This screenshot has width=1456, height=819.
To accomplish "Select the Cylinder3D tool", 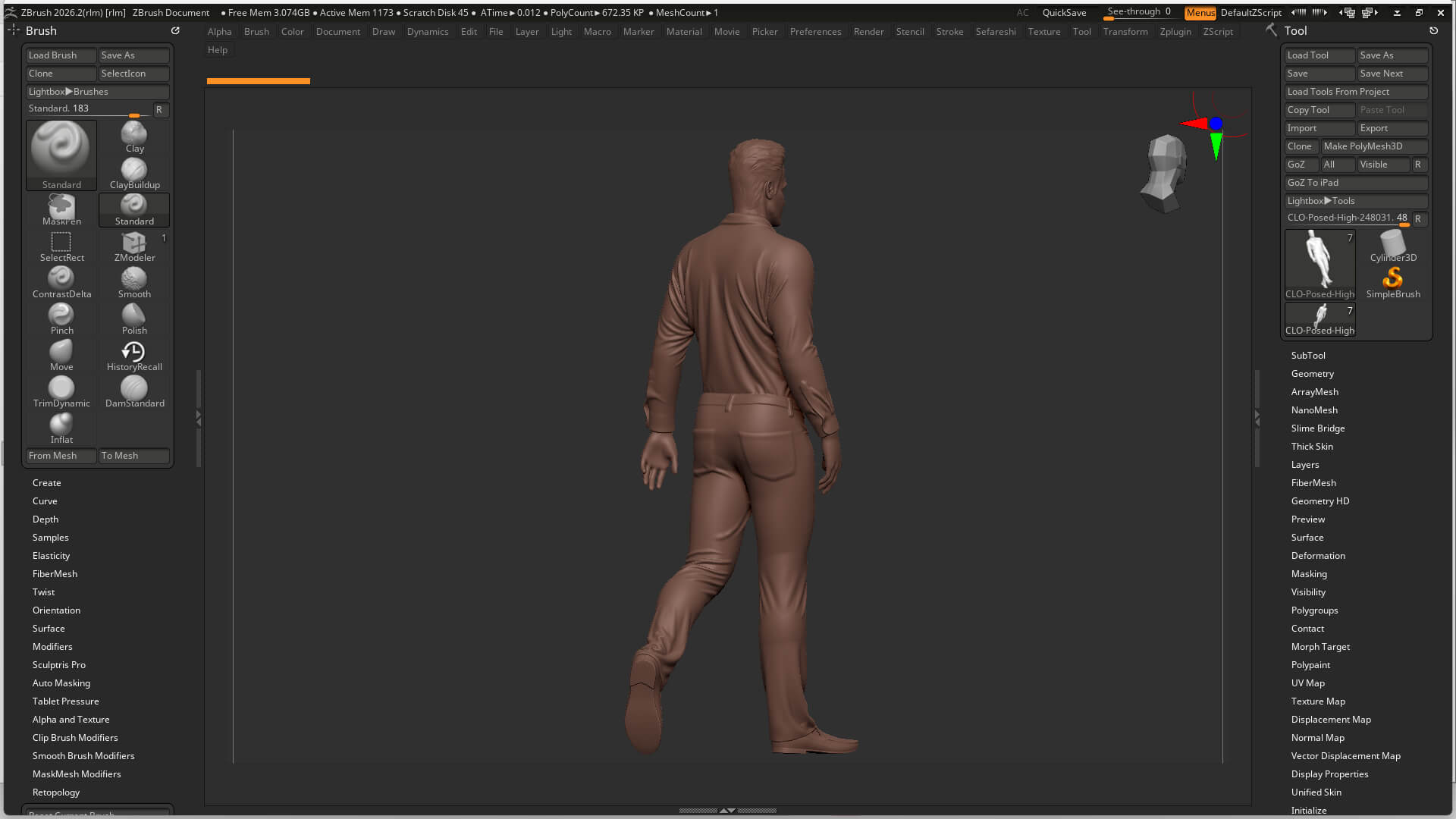I will point(1393,246).
